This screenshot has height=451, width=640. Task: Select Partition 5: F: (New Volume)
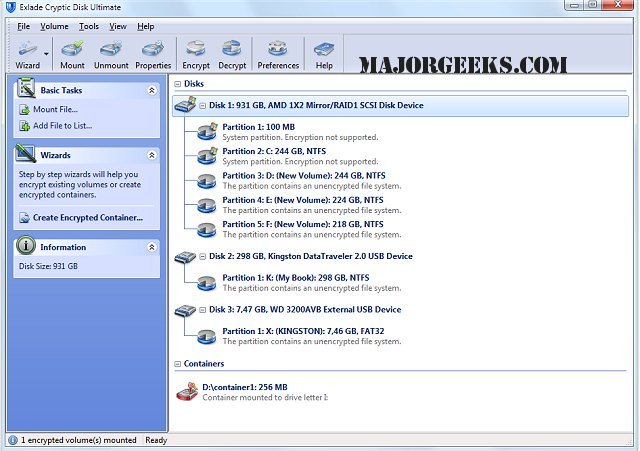coord(303,224)
